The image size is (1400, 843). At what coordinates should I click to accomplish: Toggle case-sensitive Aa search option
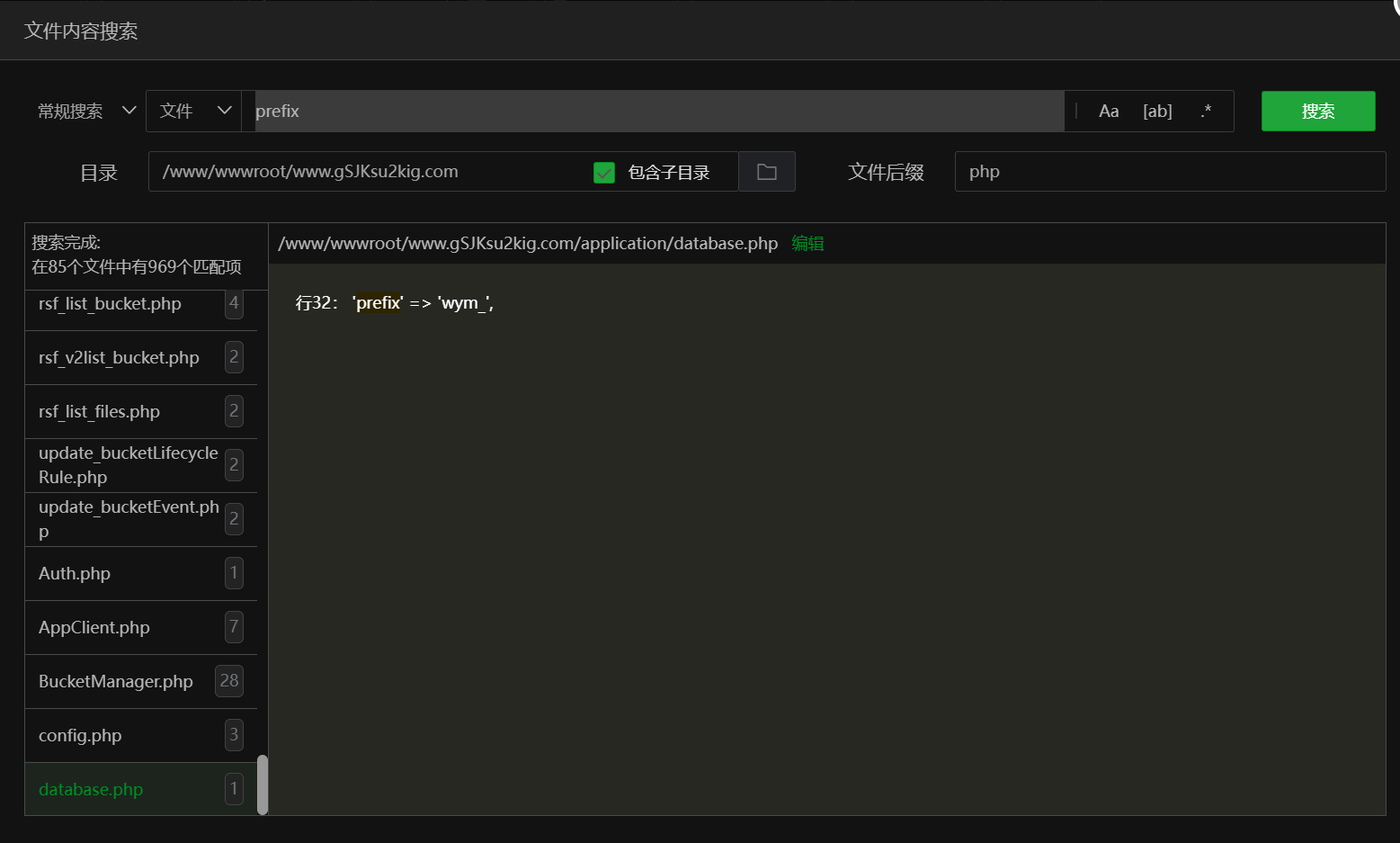(x=1109, y=112)
